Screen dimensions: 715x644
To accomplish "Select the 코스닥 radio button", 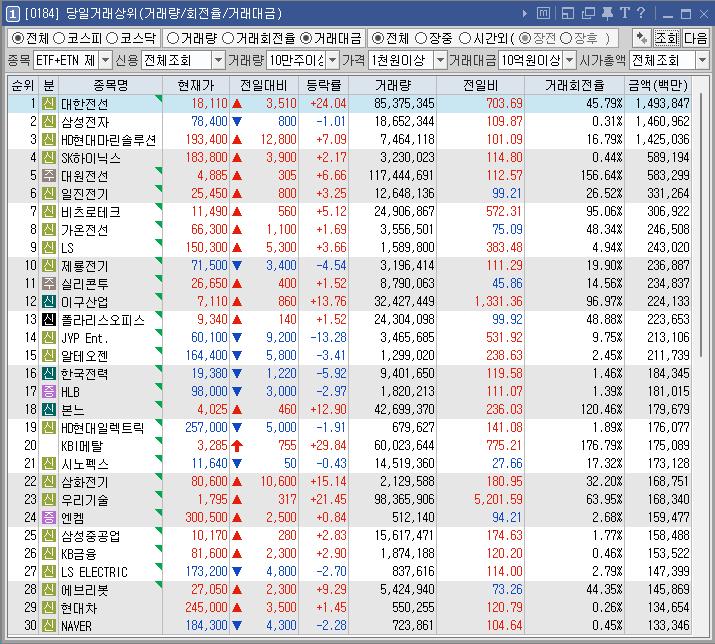I will 112,38.
